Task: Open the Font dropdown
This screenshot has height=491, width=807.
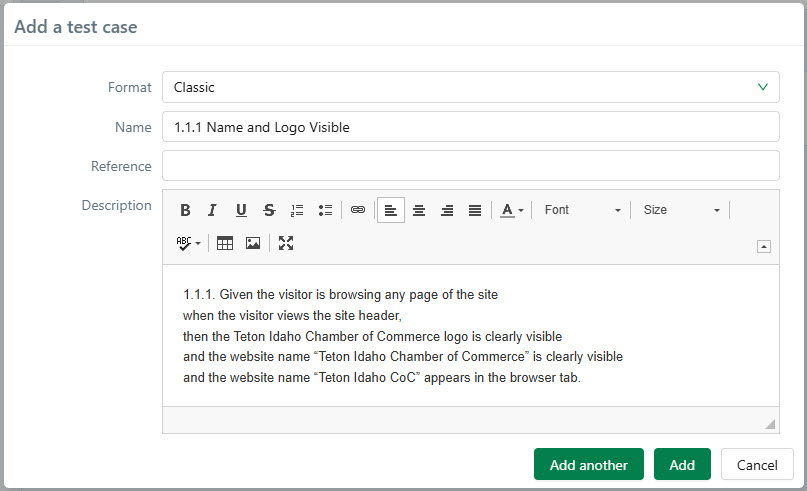Action: [x=582, y=210]
